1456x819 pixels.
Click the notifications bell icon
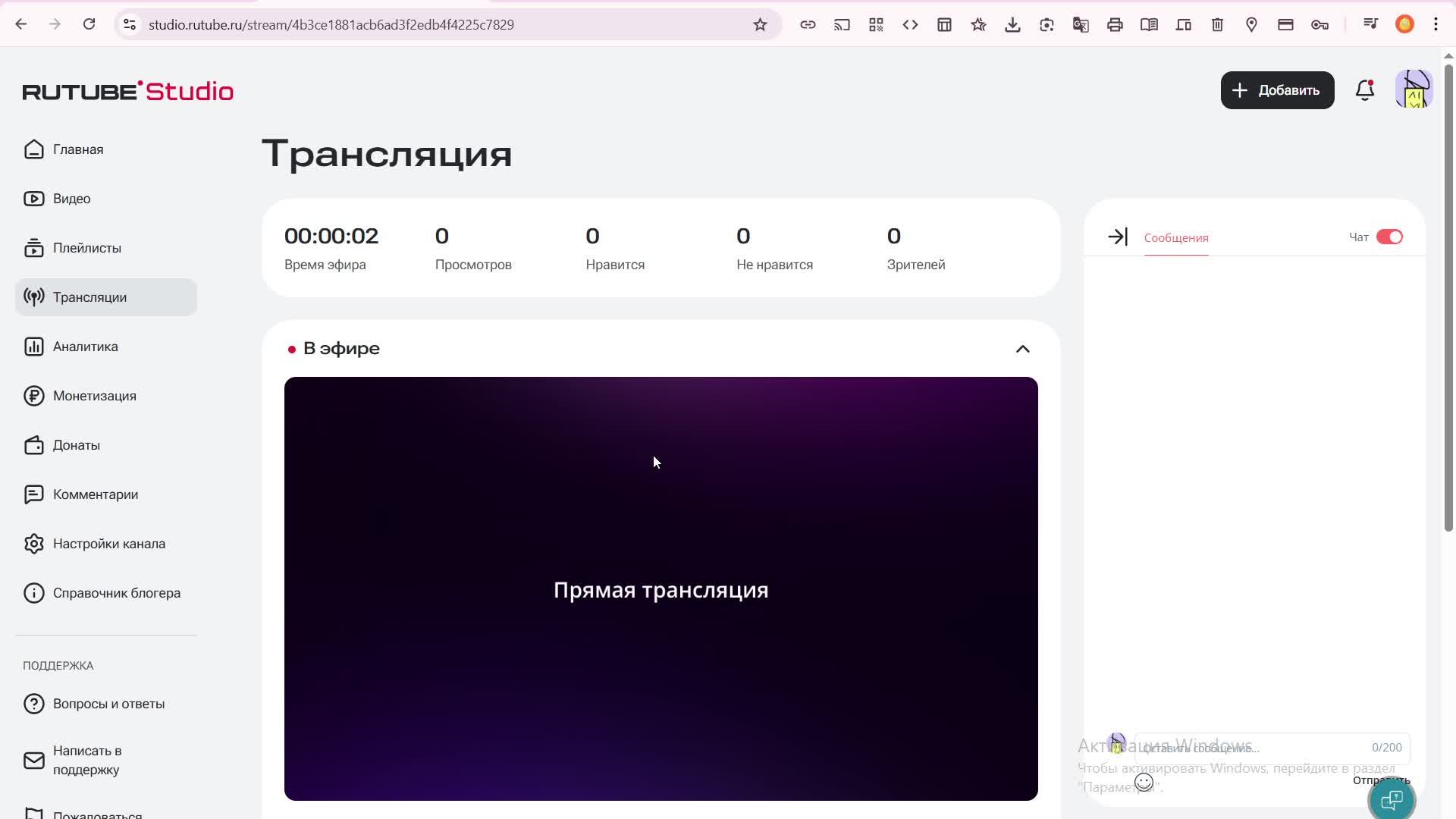click(x=1365, y=89)
